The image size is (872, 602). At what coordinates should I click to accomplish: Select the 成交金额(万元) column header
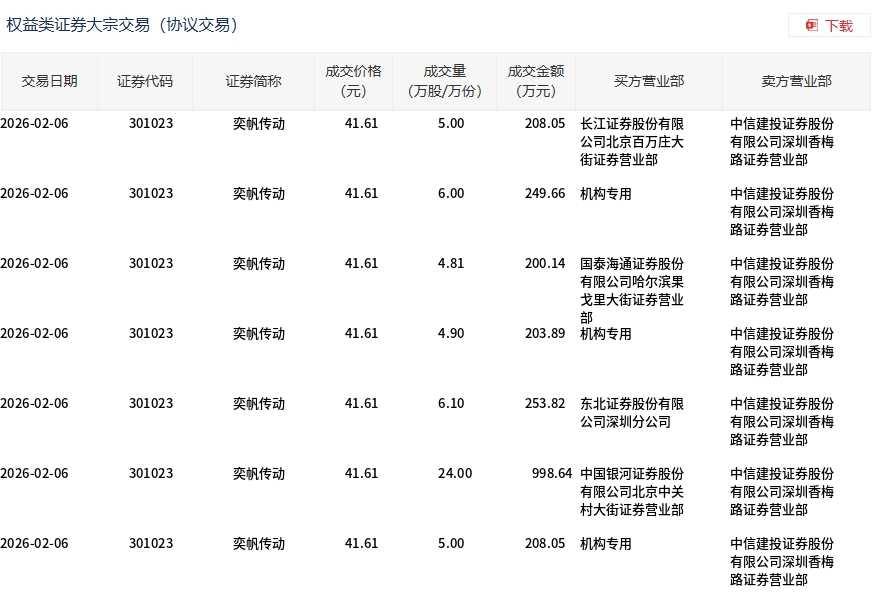(536, 81)
